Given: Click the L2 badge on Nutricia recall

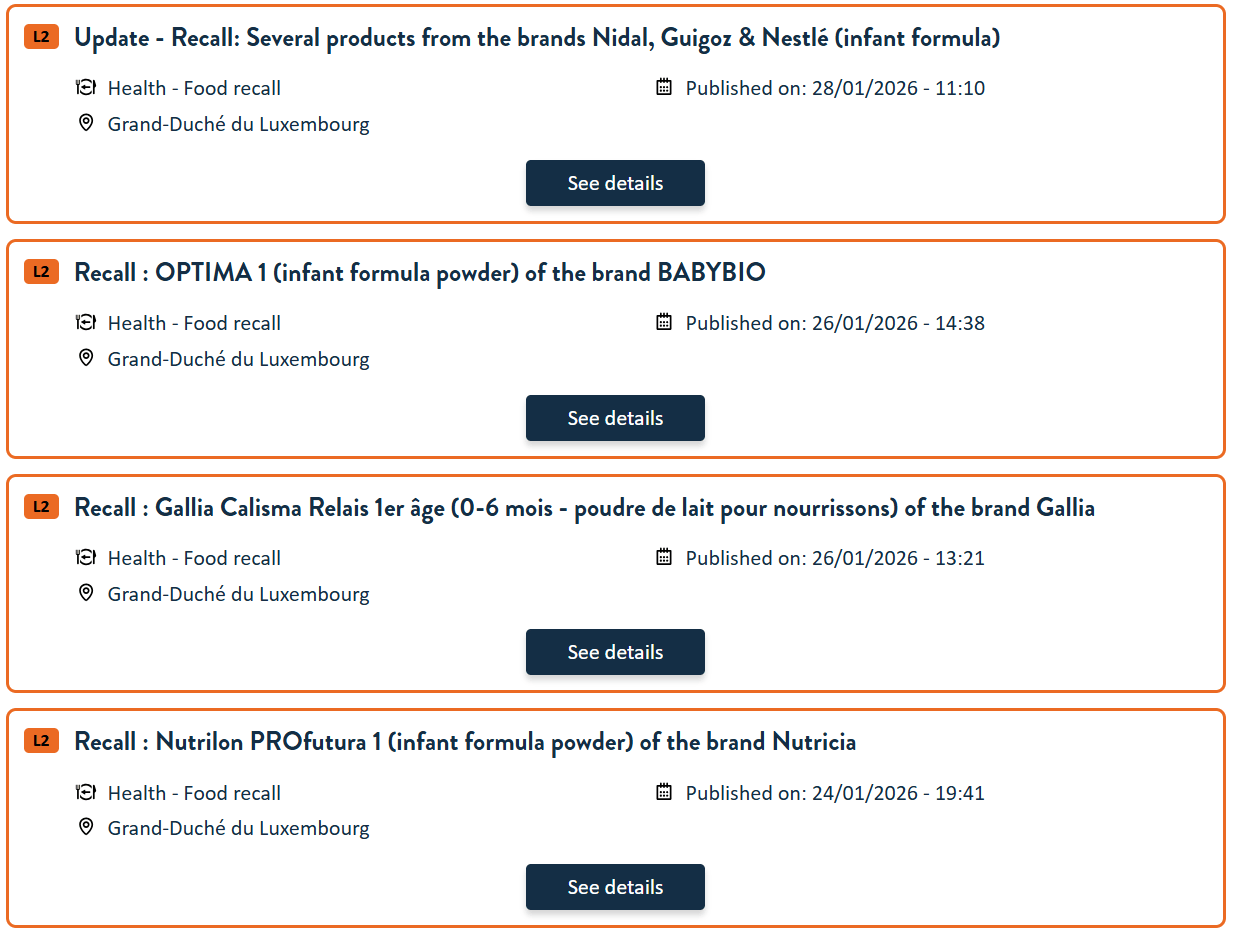Looking at the screenshot, I should point(41,741).
